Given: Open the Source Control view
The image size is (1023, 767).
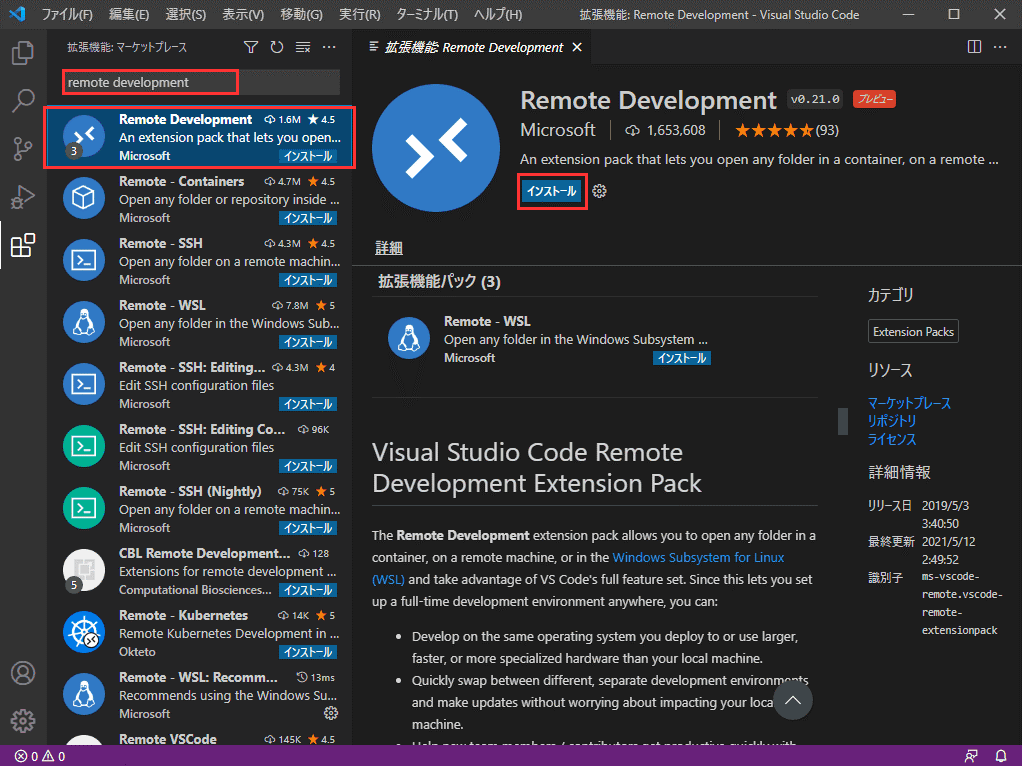Looking at the screenshot, I should [x=23, y=149].
